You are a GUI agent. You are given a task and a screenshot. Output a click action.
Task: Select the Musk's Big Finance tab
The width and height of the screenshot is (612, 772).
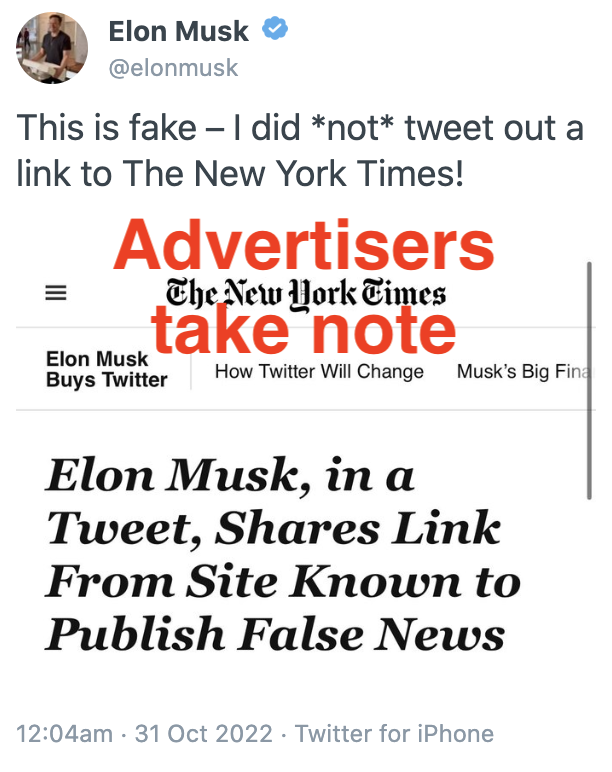tap(523, 371)
